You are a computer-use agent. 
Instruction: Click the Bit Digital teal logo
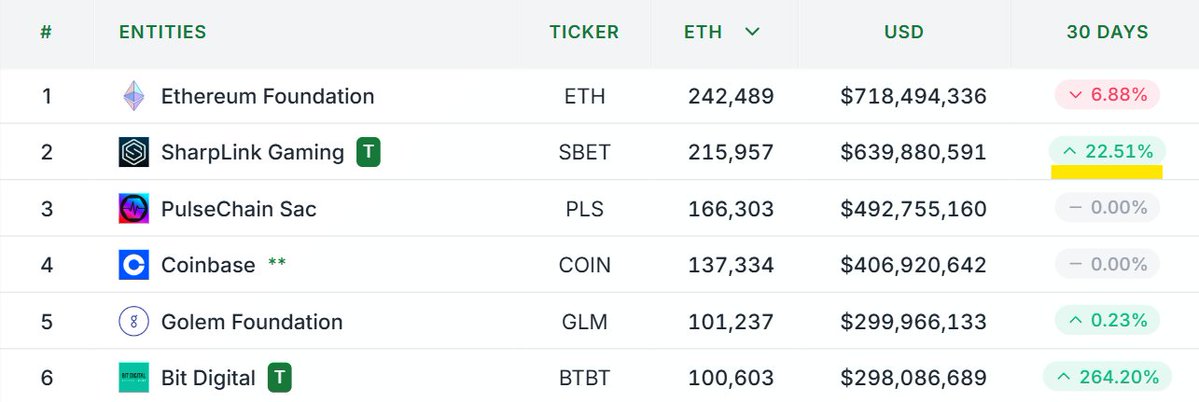pyautogui.click(x=134, y=378)
